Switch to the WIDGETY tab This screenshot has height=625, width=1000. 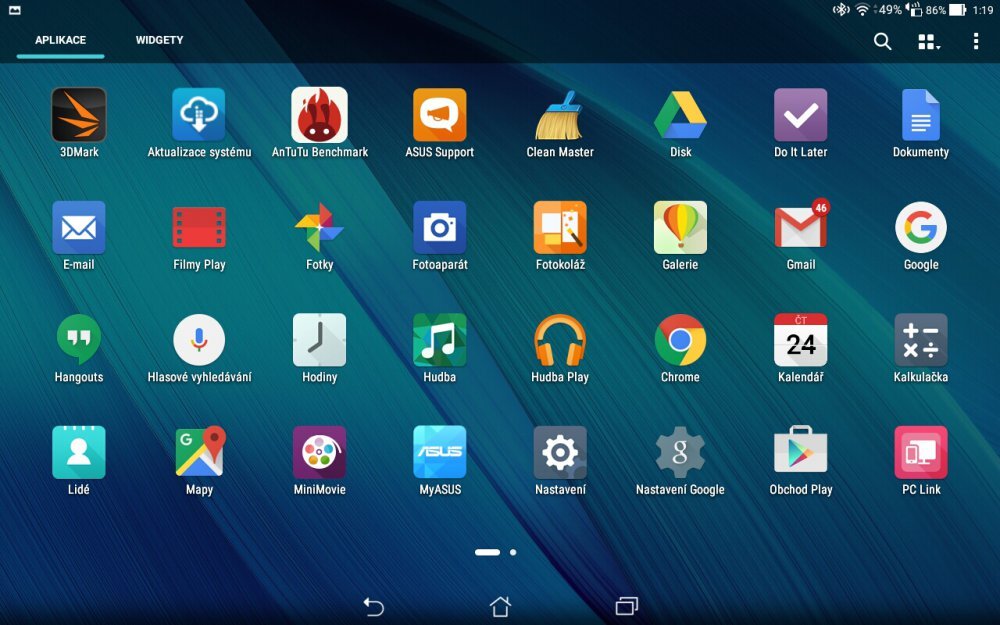click(157, 40)
